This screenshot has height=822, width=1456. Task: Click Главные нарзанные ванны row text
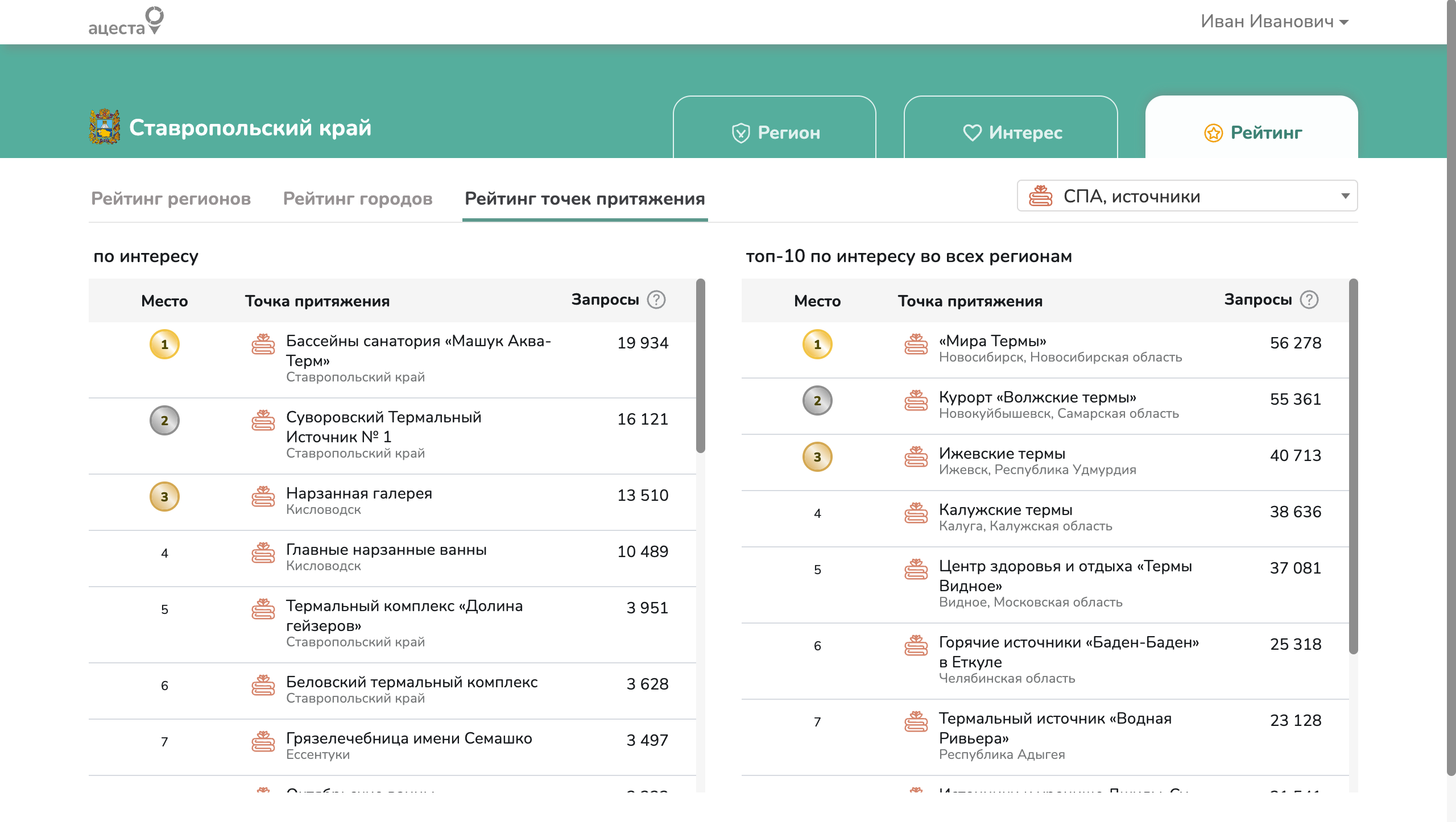point(386,550)
